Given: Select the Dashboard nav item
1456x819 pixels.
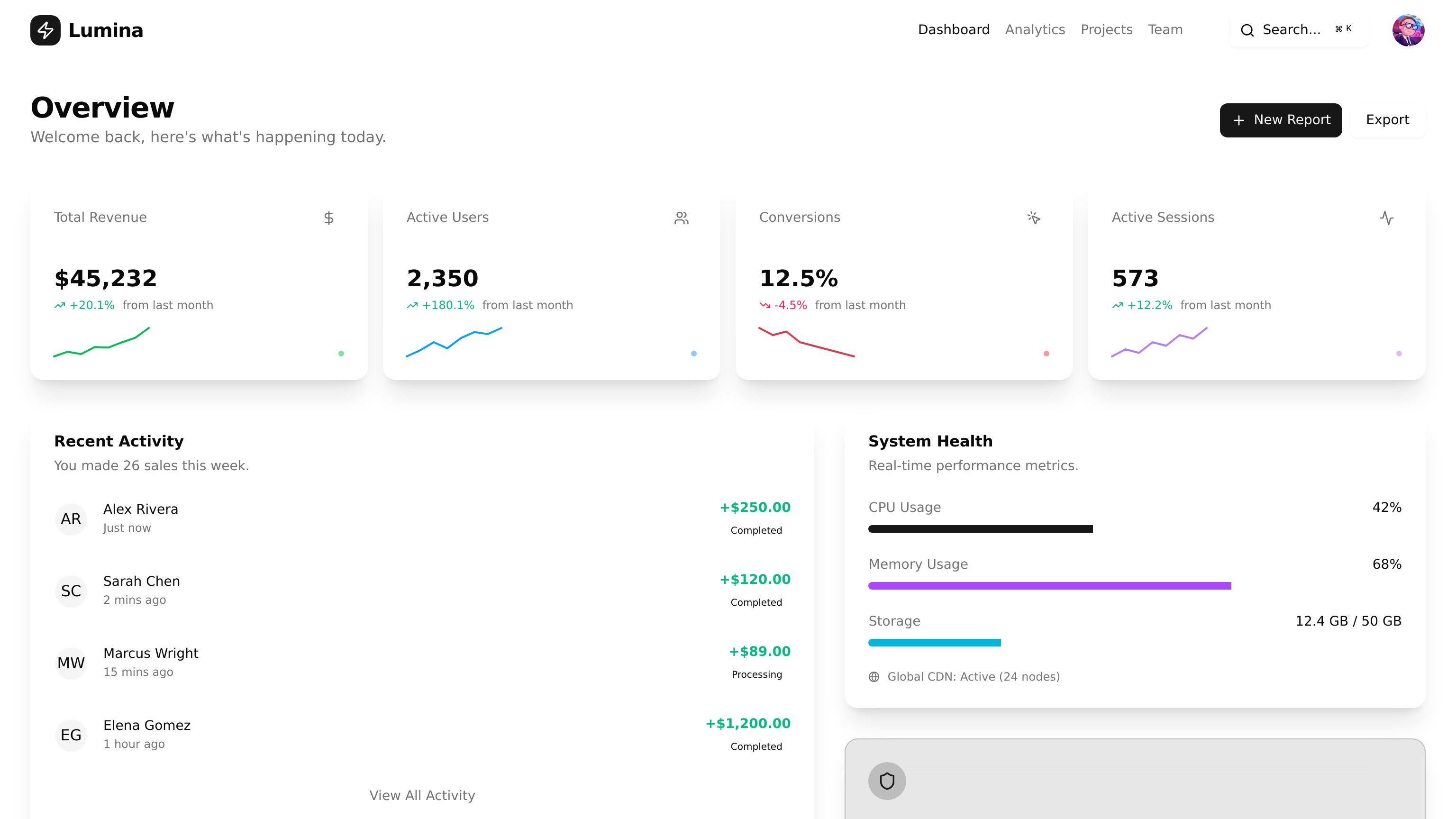Looking at the screenshot, I should (954, 29).
